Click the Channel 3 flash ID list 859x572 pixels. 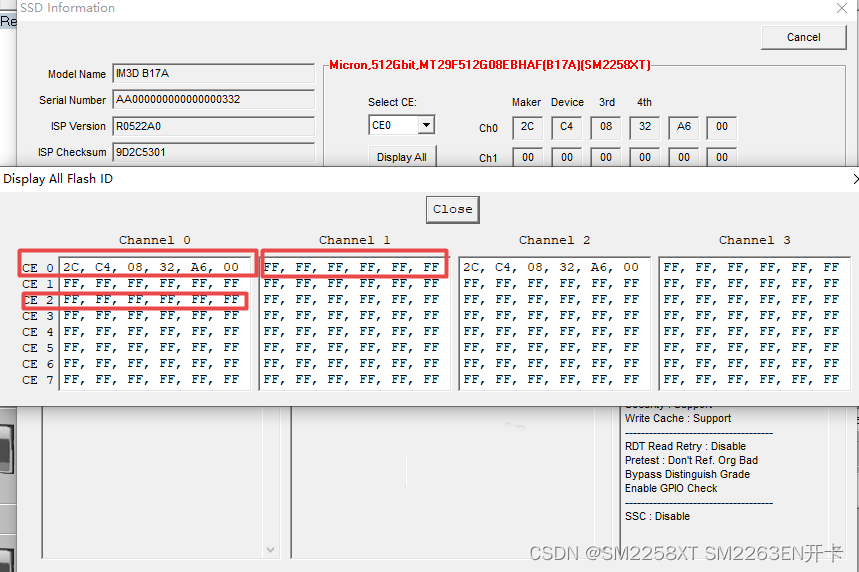tap(754, 323)
